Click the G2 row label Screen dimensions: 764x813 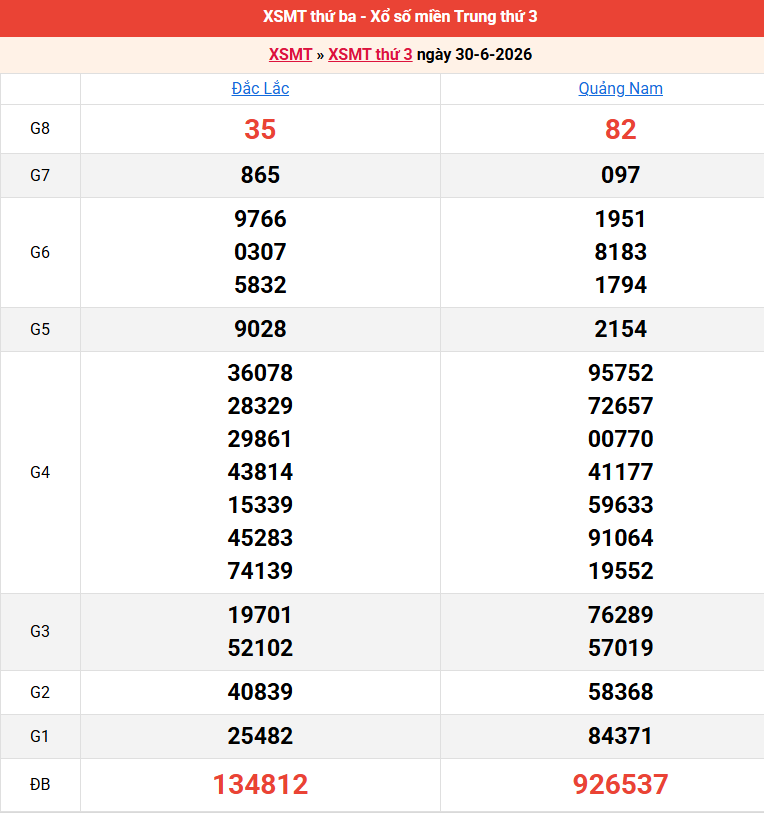coord(40,692)
